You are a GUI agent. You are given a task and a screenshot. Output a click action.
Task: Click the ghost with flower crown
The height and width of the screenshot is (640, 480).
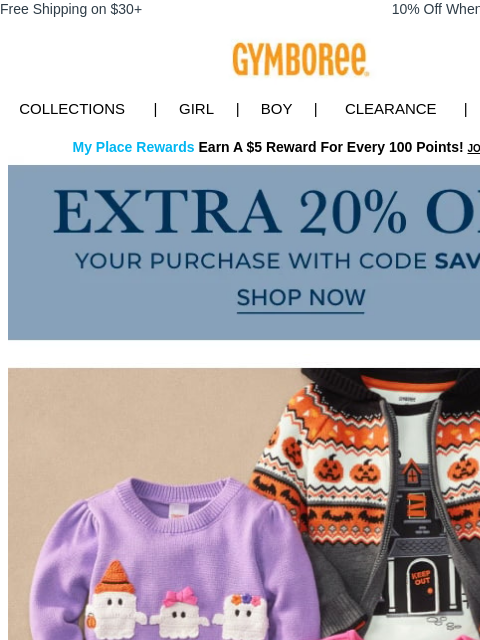(242, 612)
